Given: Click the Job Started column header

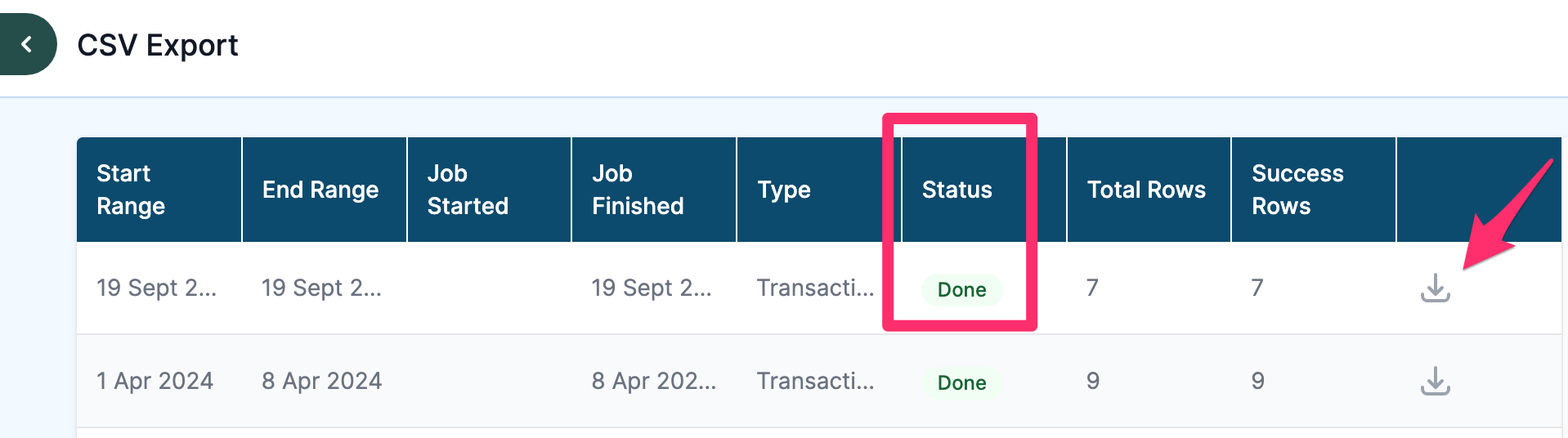Looking at the screenshot, I should (x=468, y=190).
